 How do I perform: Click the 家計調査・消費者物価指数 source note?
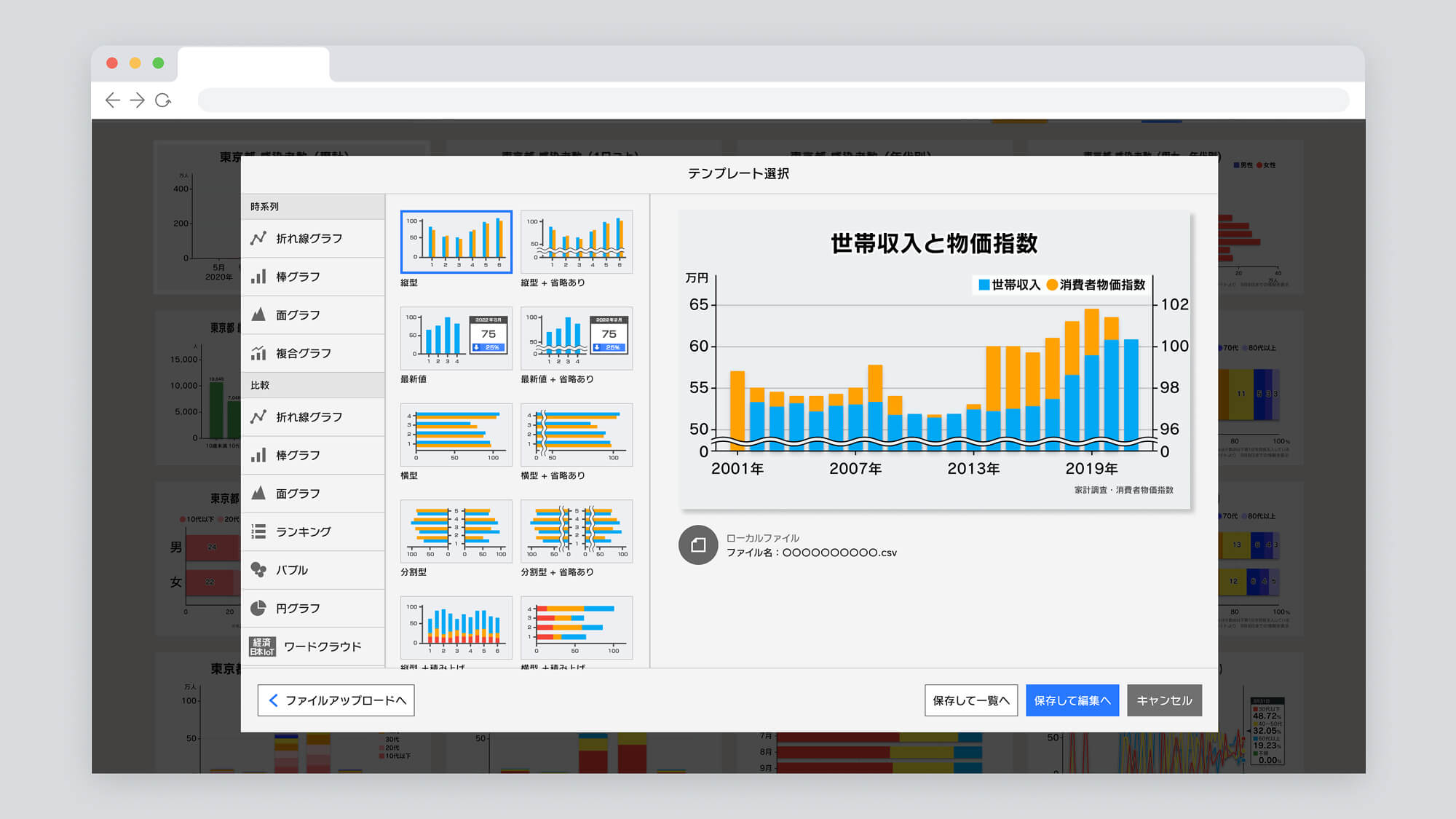[1124, 490]
